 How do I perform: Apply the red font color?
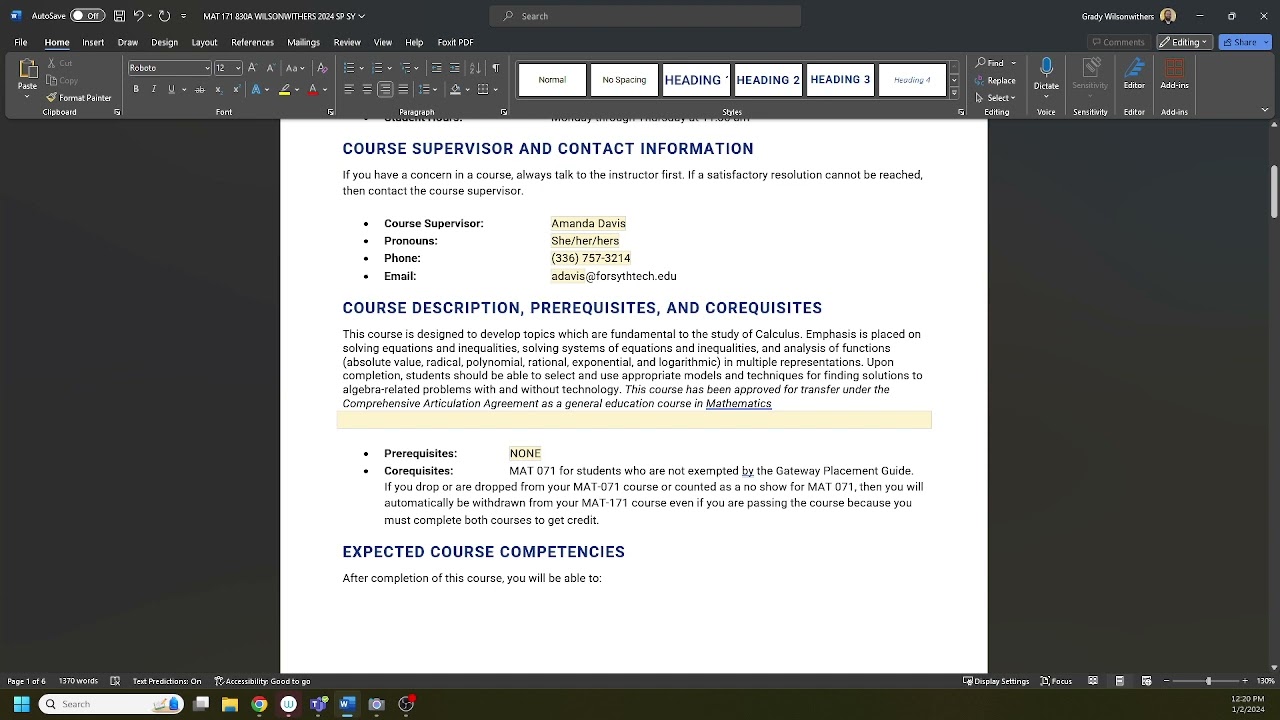pyautogui.click(x=313, y=90)
